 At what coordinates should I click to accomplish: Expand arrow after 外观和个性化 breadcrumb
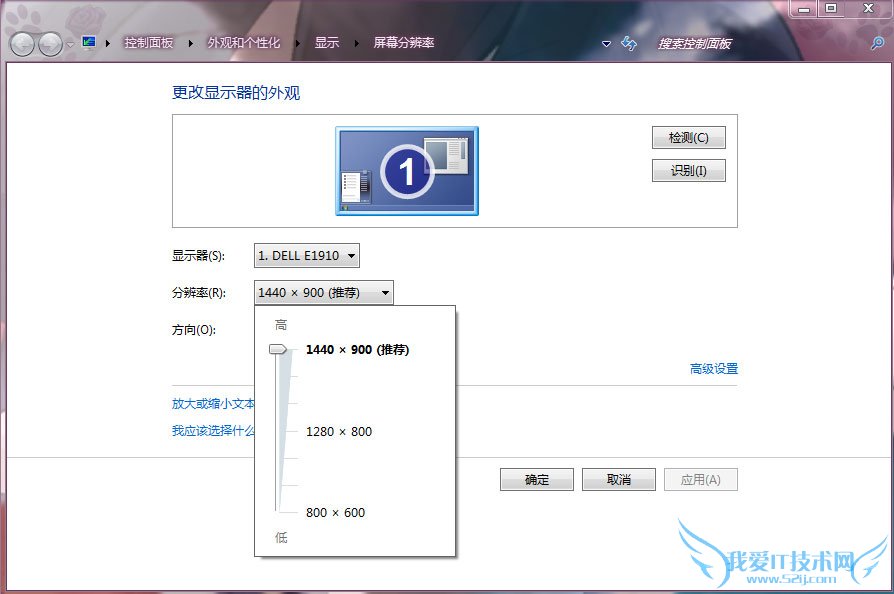point(298,43)
